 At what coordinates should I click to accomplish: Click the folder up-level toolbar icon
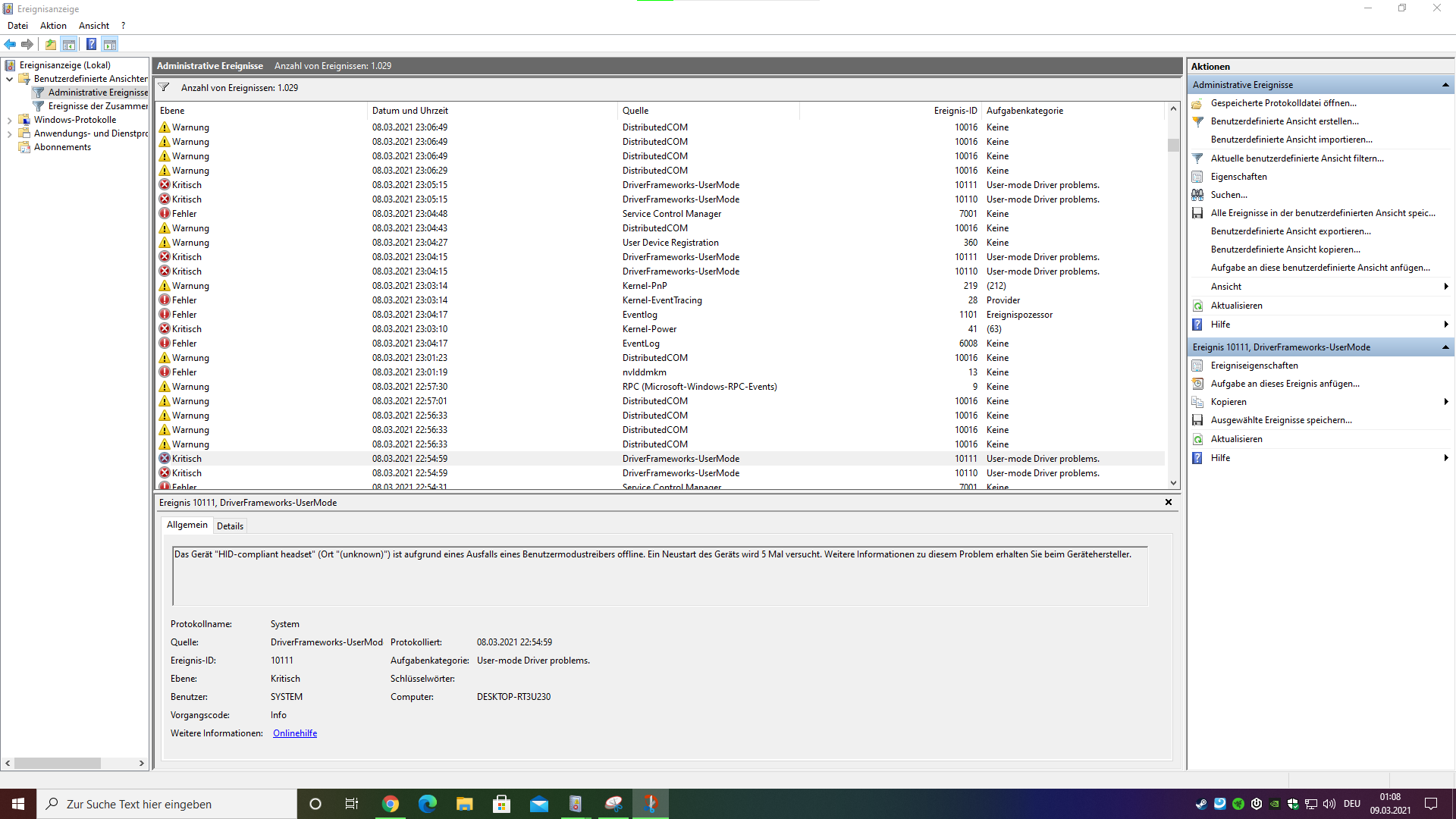[x=51, y=44]
